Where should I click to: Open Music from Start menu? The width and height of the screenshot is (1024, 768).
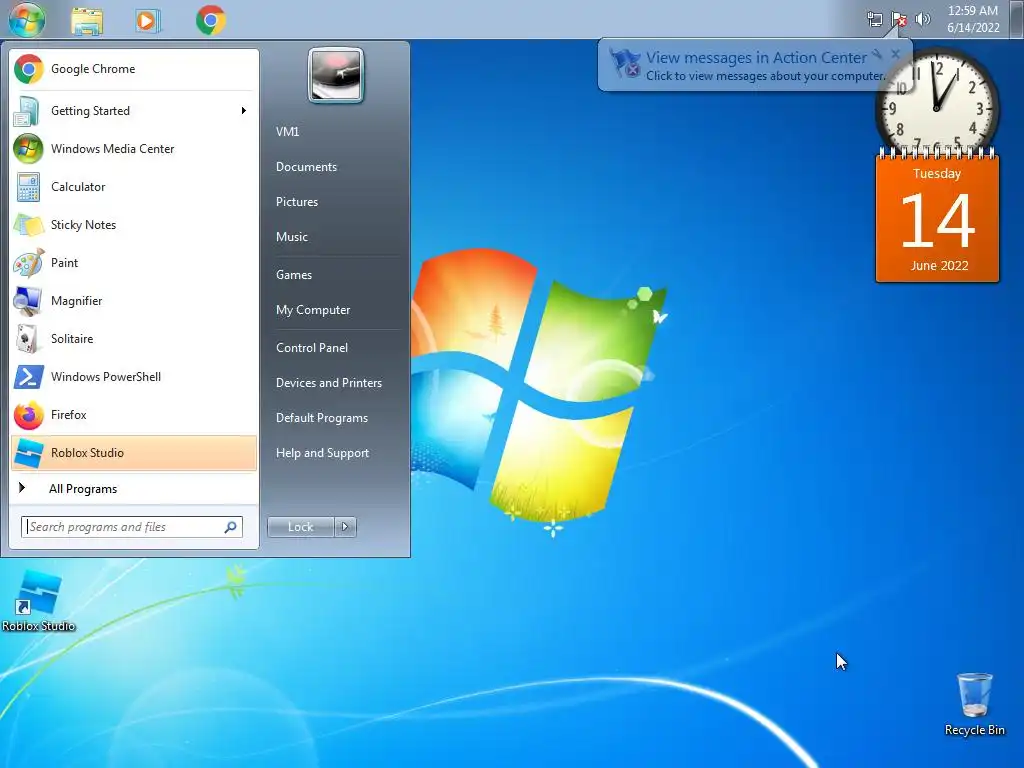tap(291, 237)
